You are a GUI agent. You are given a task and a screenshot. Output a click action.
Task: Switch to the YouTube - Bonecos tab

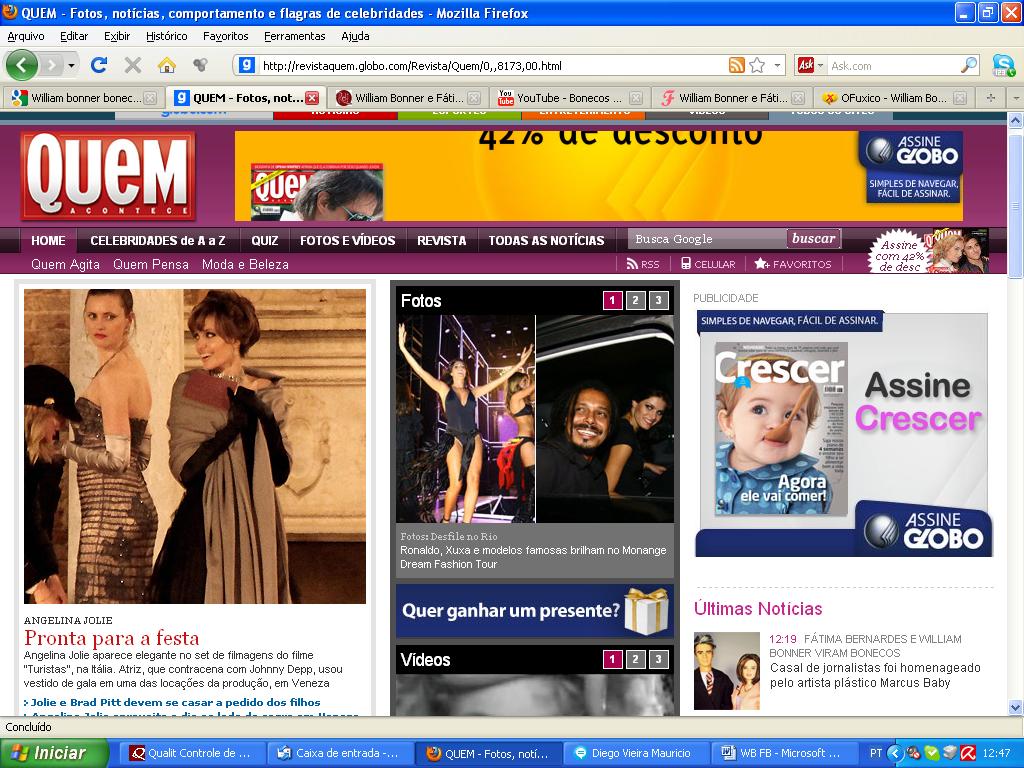[568, 98]
